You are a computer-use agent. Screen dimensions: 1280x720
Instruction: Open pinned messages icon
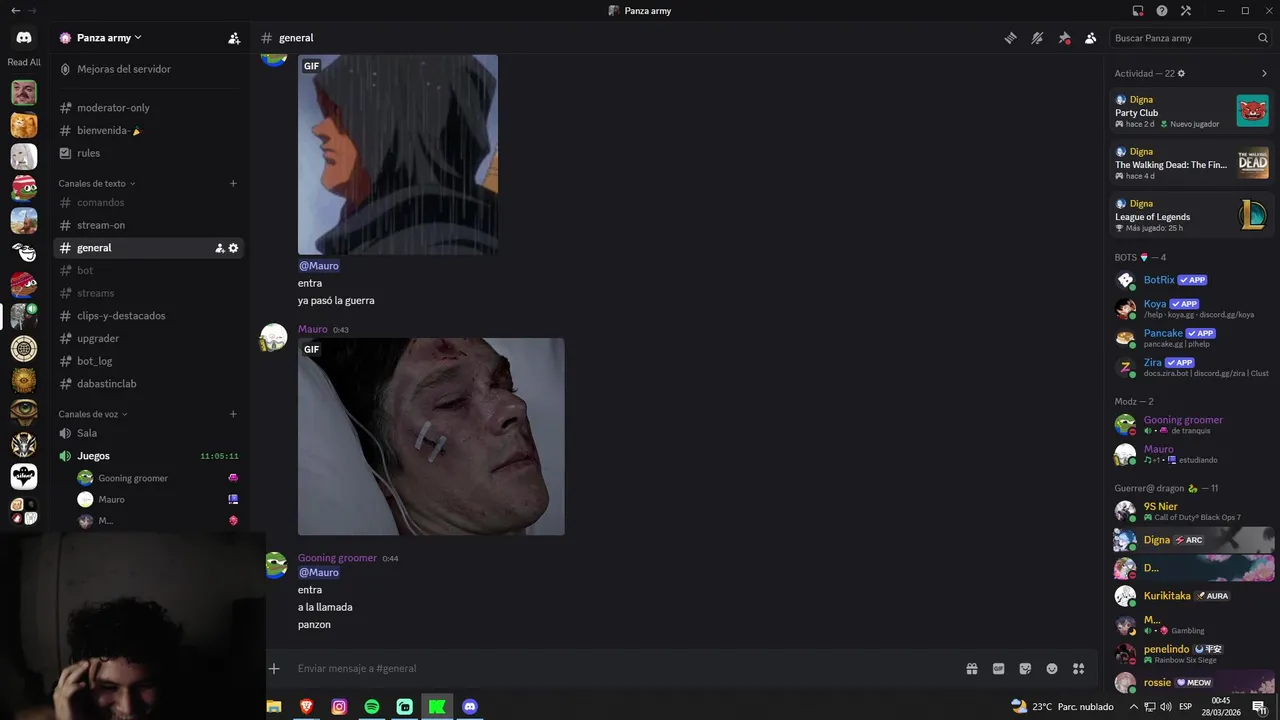point(1064,38)
